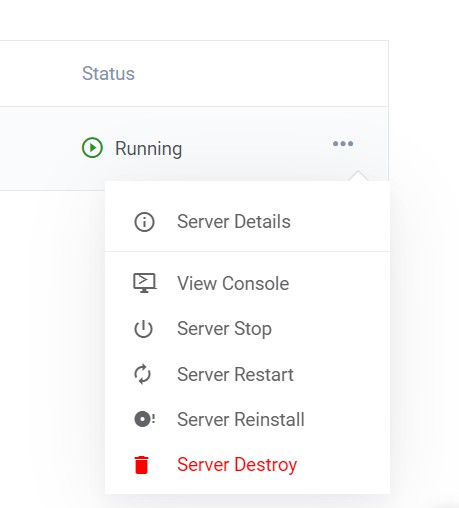Select Server Stop option
459x508 pixels.
point(247,329)
